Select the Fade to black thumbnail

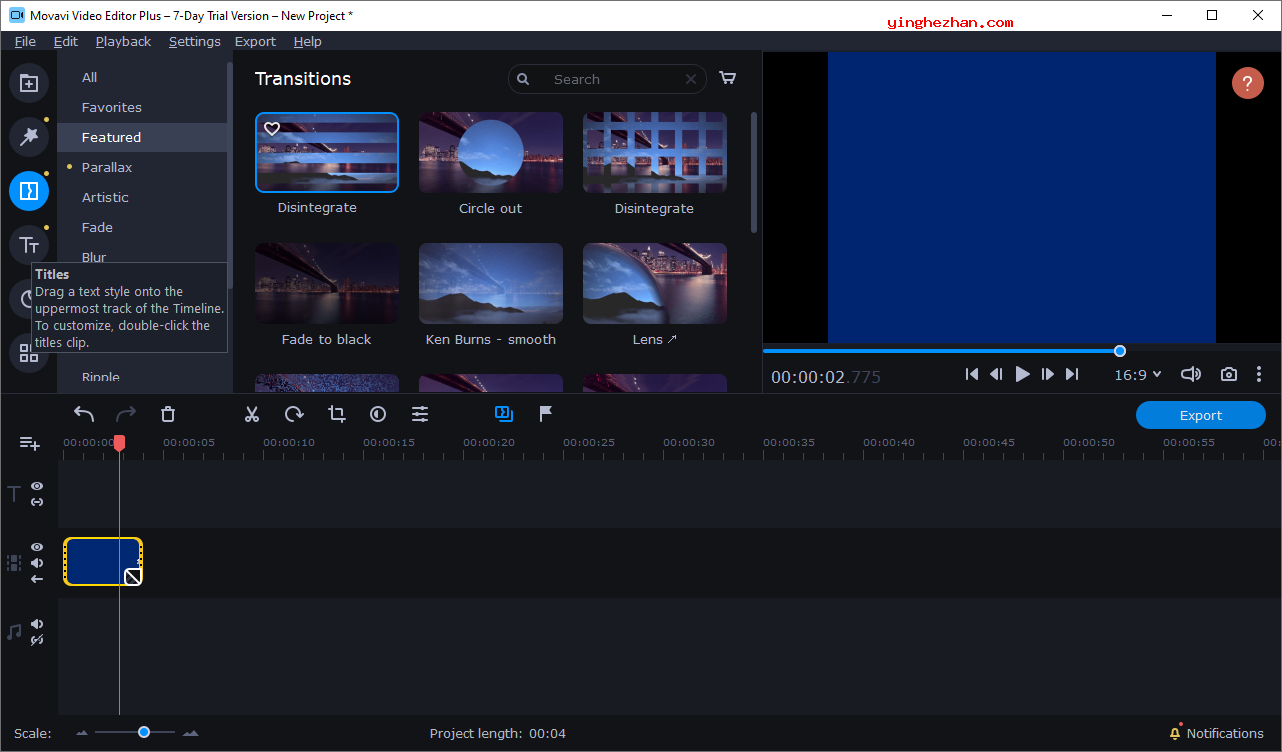327,283
